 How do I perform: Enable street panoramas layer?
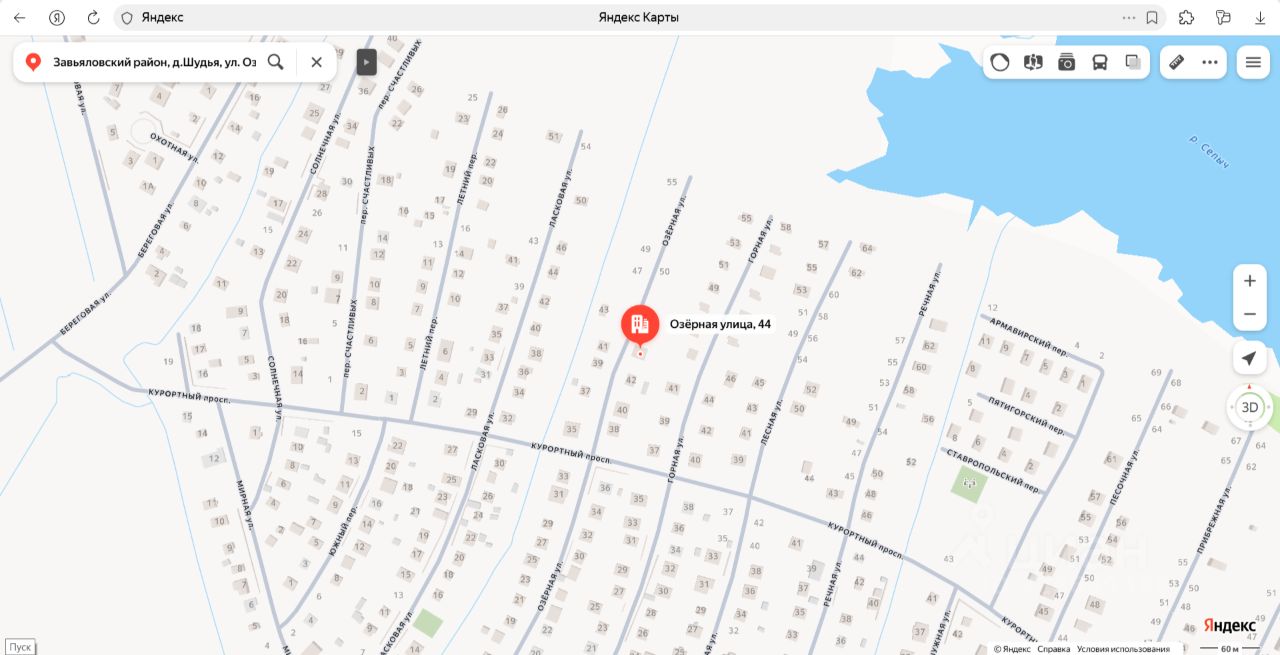[1034, 62]
